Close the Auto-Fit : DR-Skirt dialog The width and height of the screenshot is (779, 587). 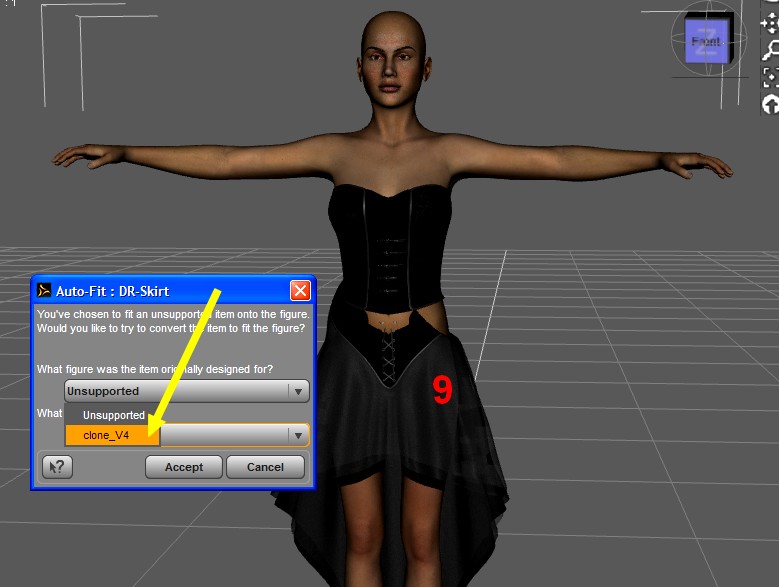point(300,291)
